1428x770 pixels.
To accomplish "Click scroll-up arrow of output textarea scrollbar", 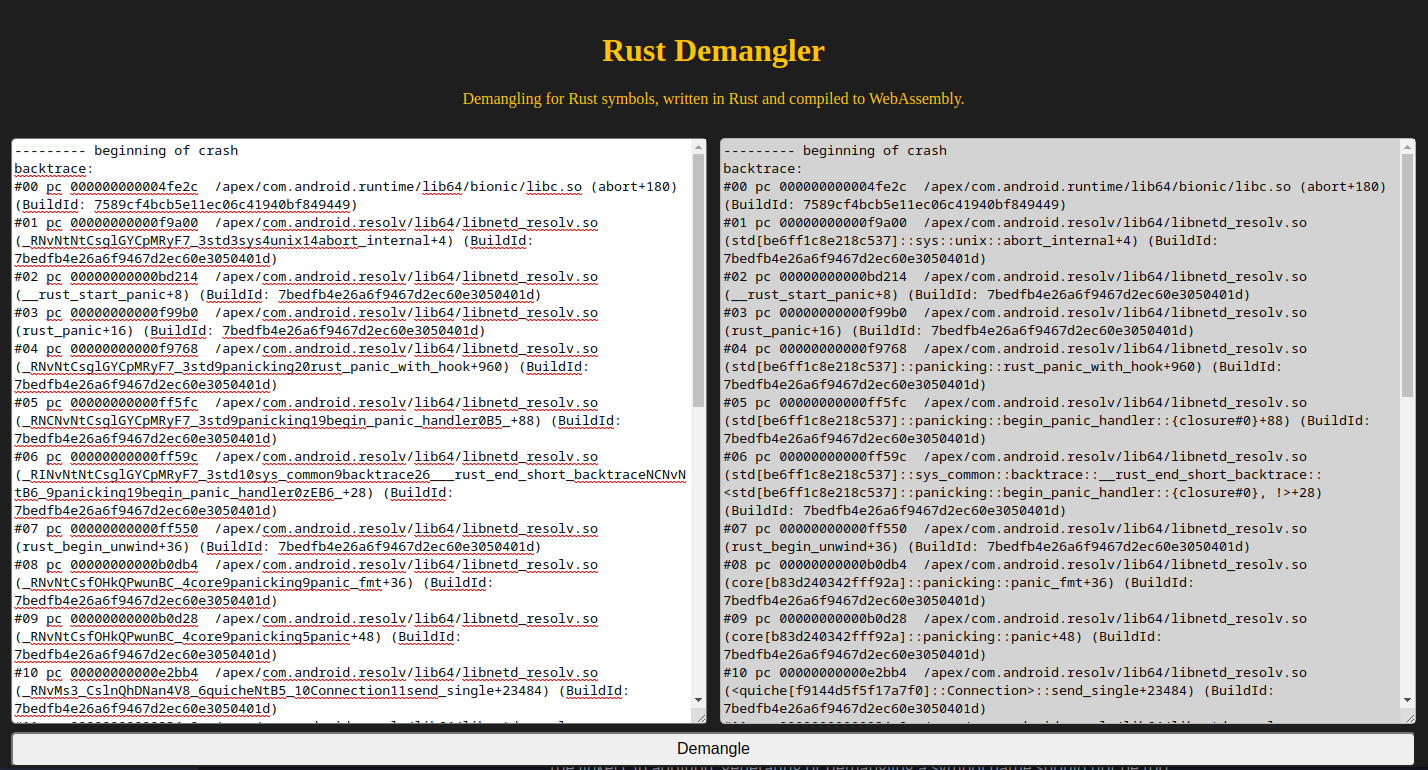I will pos(1408,147).
